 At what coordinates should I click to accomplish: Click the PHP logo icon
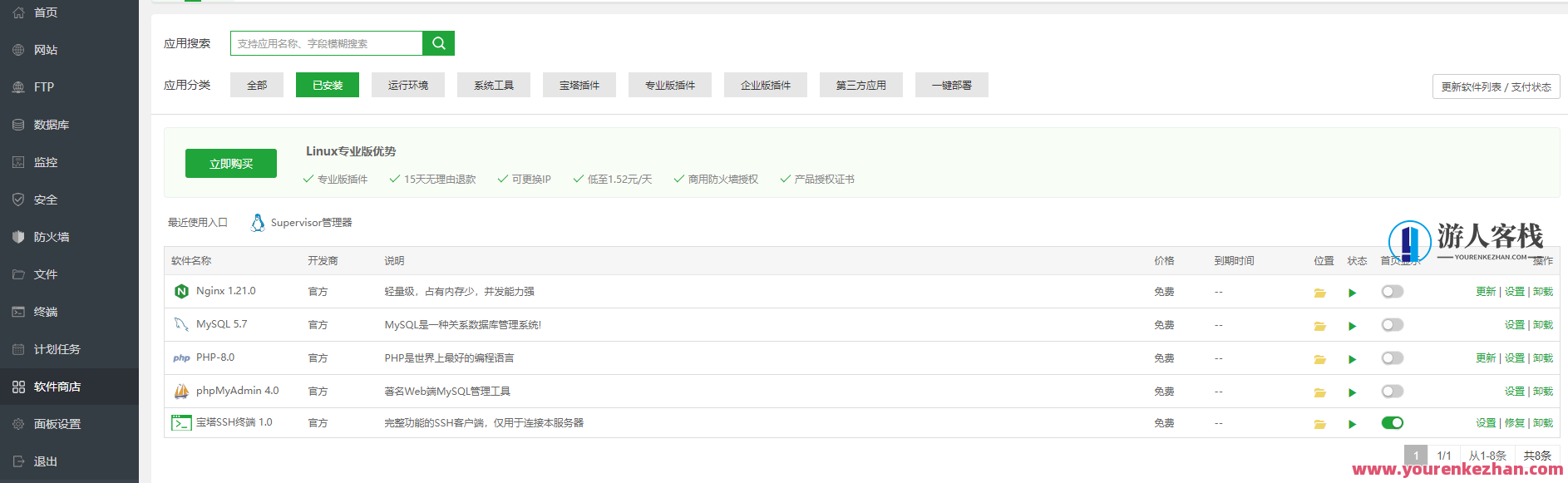[x=181, y=357]
